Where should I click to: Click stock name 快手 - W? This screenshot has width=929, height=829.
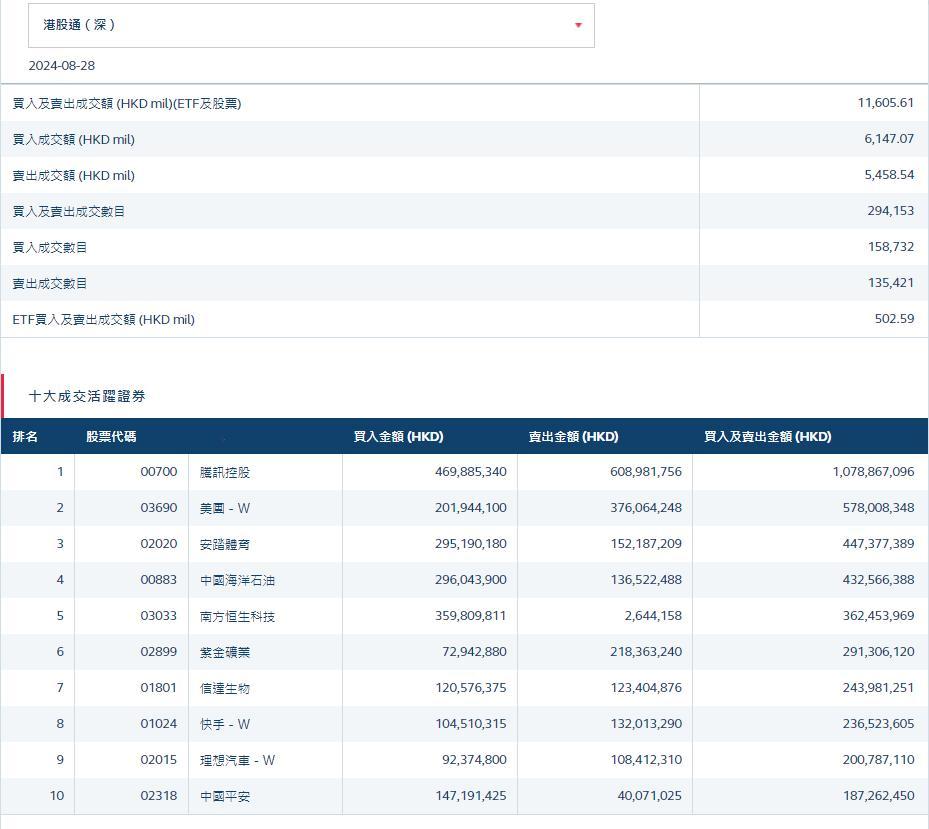tap(225, 724)
